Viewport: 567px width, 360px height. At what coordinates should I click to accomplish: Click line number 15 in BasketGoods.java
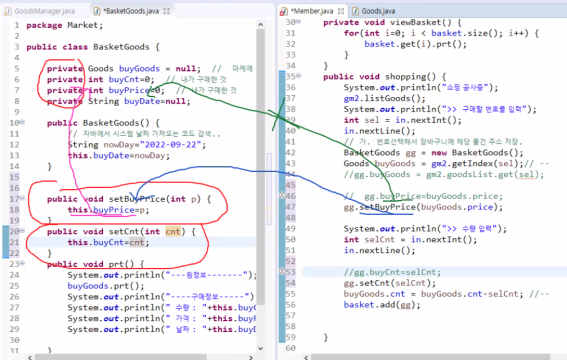(x=14, y=177)
